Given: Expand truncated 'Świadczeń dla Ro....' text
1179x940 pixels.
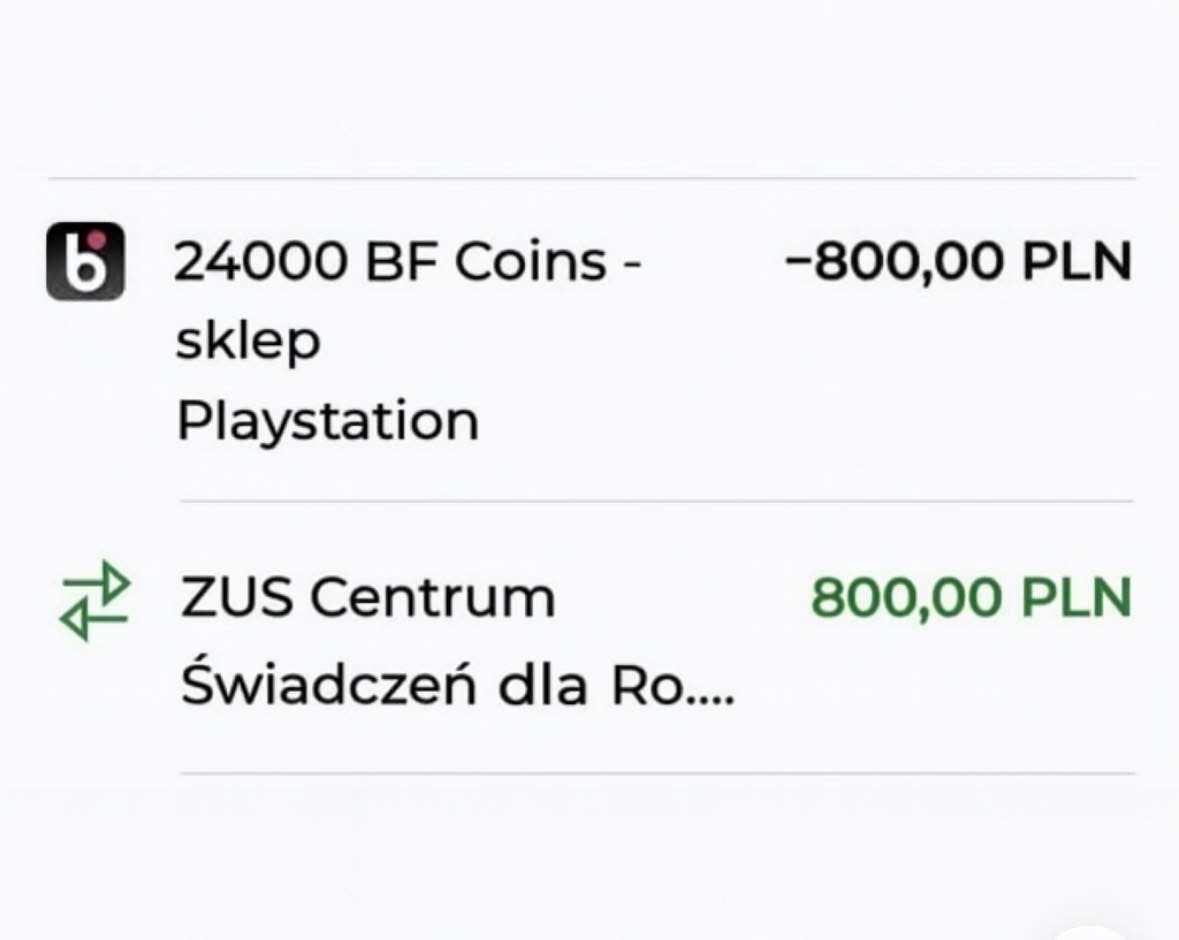Looking at the screenshot, I should 457,688.
